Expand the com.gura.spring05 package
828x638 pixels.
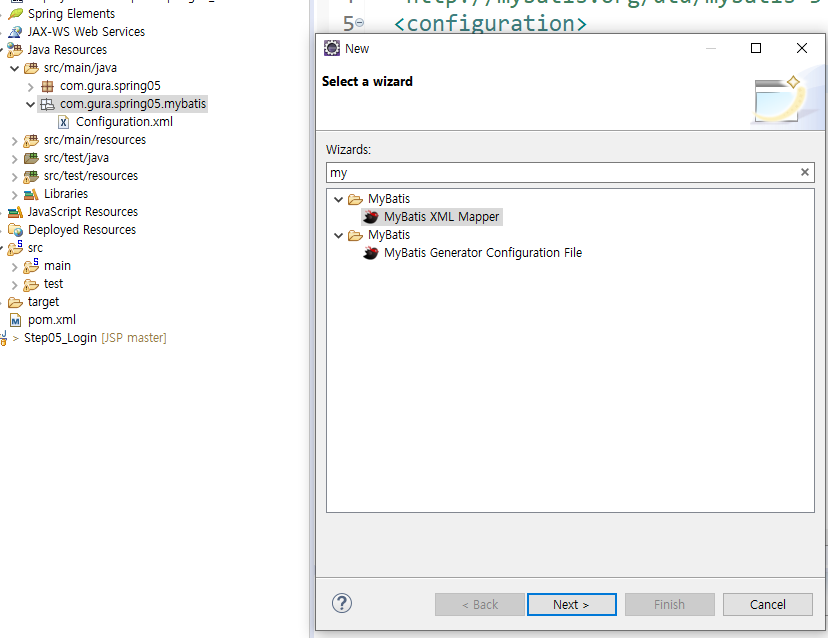point(31,87)
